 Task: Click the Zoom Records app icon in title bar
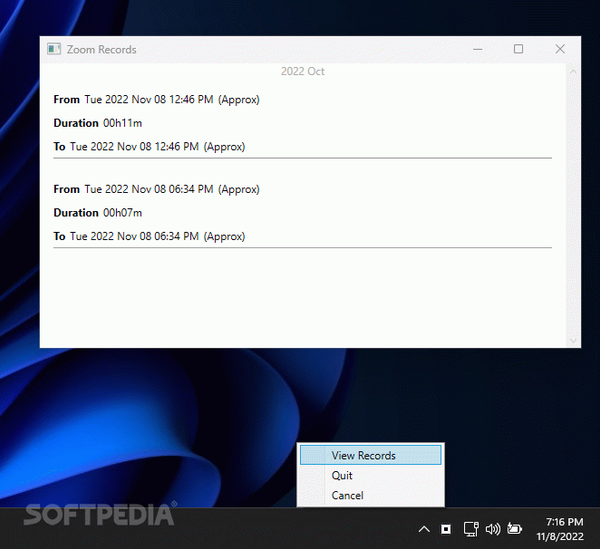[x=54, y=49]
